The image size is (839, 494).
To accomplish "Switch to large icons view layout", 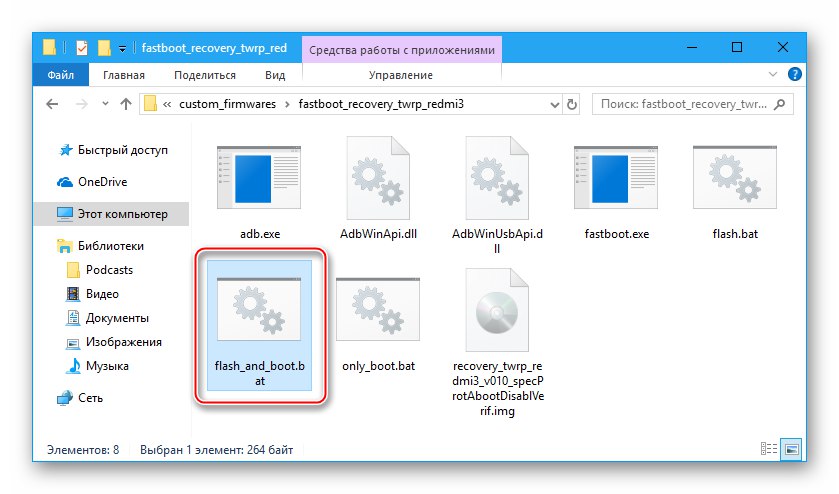I will 792,449.
